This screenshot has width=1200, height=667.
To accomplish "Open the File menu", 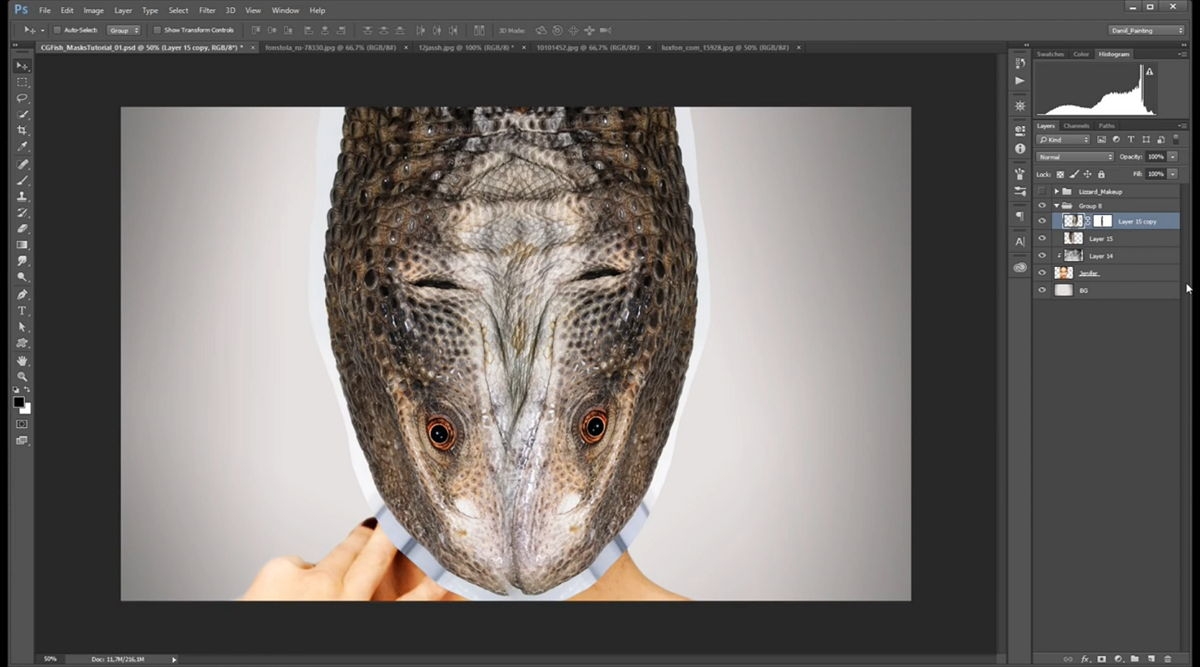I will pyautogui.click(x=44, y=10).
